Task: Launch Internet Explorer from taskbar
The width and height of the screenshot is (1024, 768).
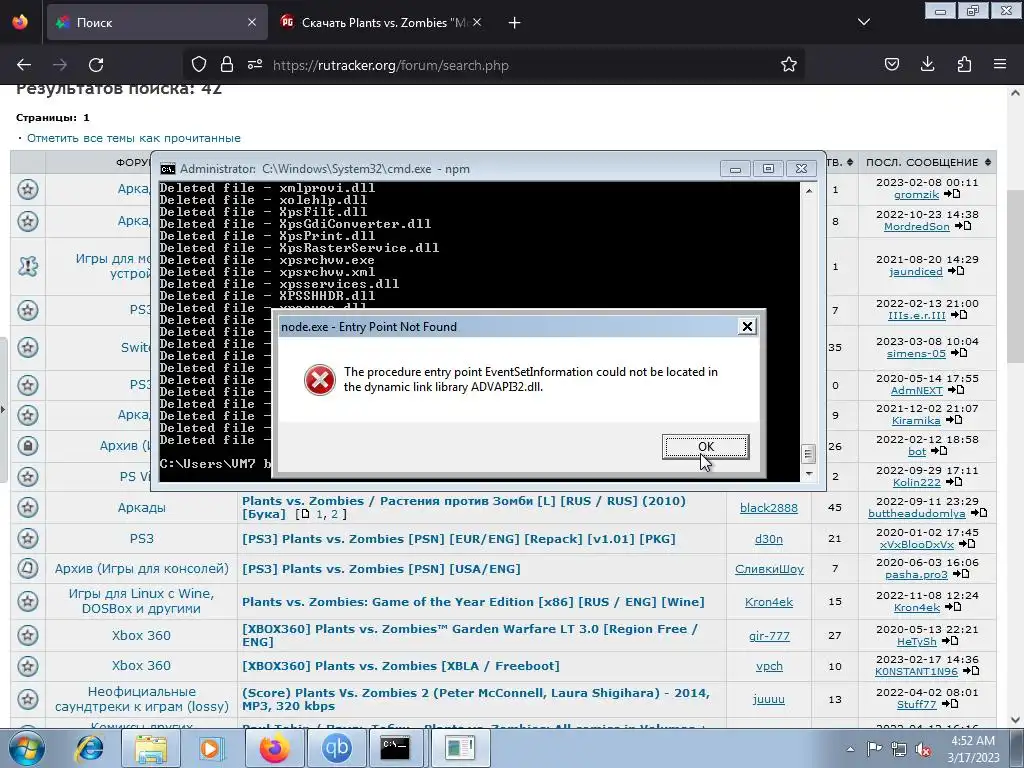Action: click(x=89, y=748)
